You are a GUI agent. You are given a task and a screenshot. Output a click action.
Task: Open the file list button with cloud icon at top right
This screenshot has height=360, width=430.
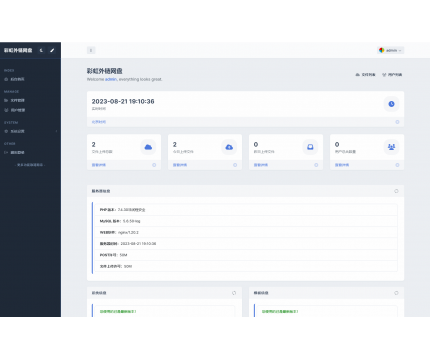coord(365,75)
